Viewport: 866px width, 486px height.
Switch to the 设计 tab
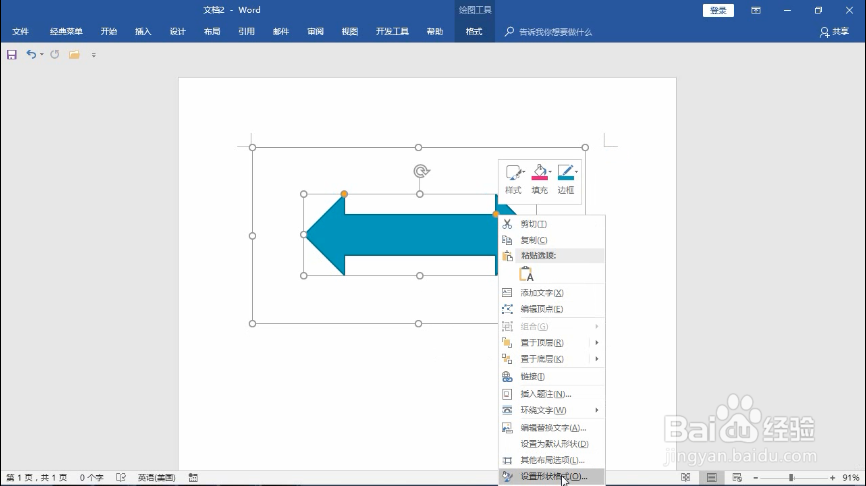pos(177,31)
